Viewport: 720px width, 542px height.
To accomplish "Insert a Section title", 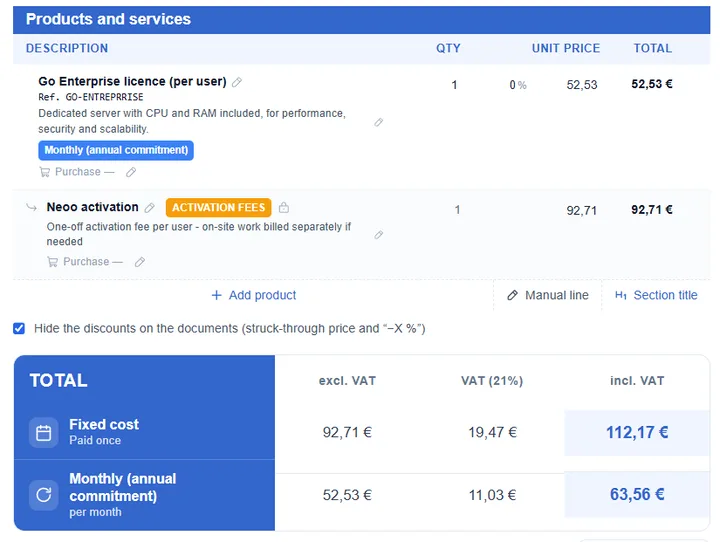I will pyautogui.click(x=656, y=295).
